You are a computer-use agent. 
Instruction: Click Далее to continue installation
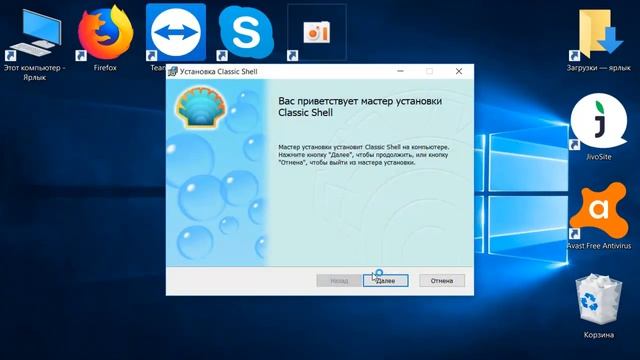click(385, 281)
